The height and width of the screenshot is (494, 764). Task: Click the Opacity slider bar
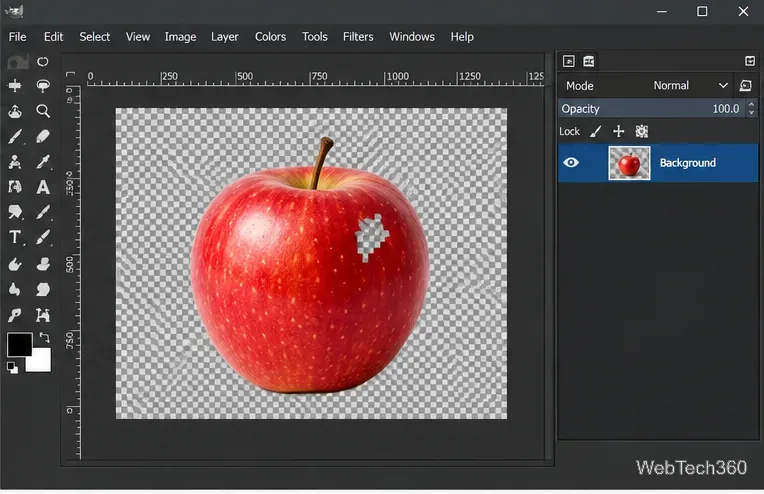652,109
